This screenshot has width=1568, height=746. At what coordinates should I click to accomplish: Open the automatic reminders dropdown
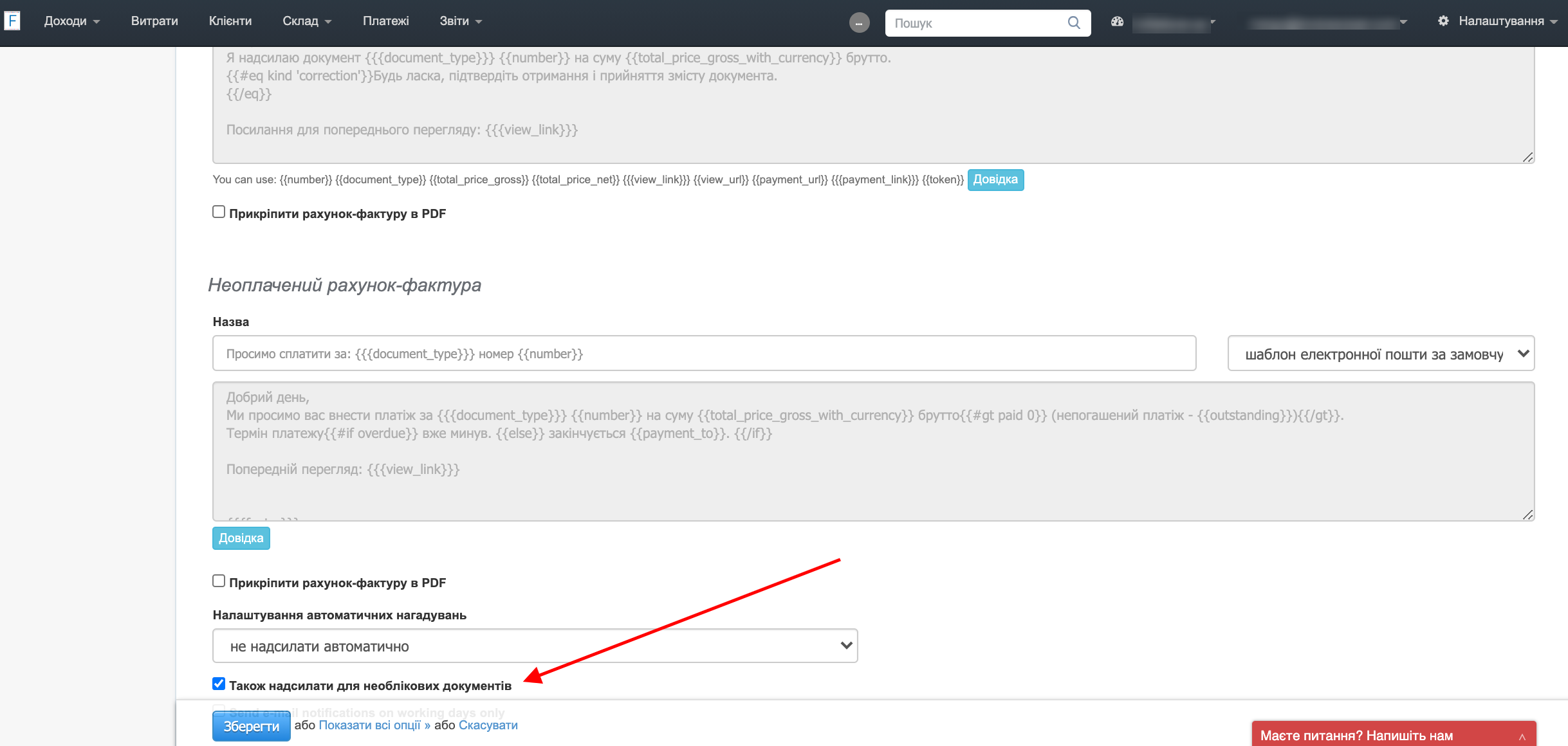click(x=535, y=646)
